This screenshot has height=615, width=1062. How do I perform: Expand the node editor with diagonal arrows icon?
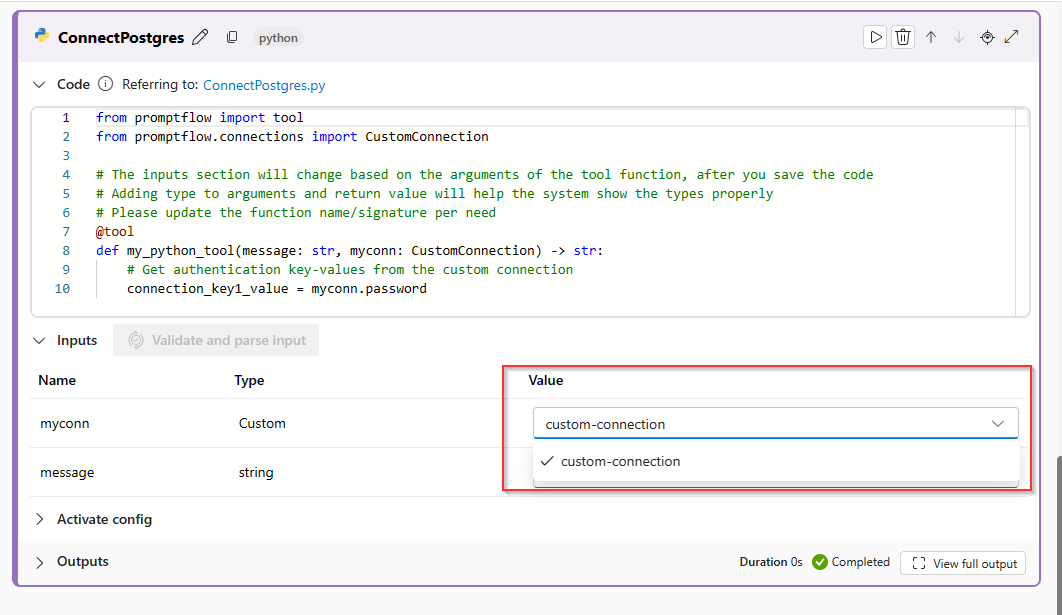coord(1012,37)
